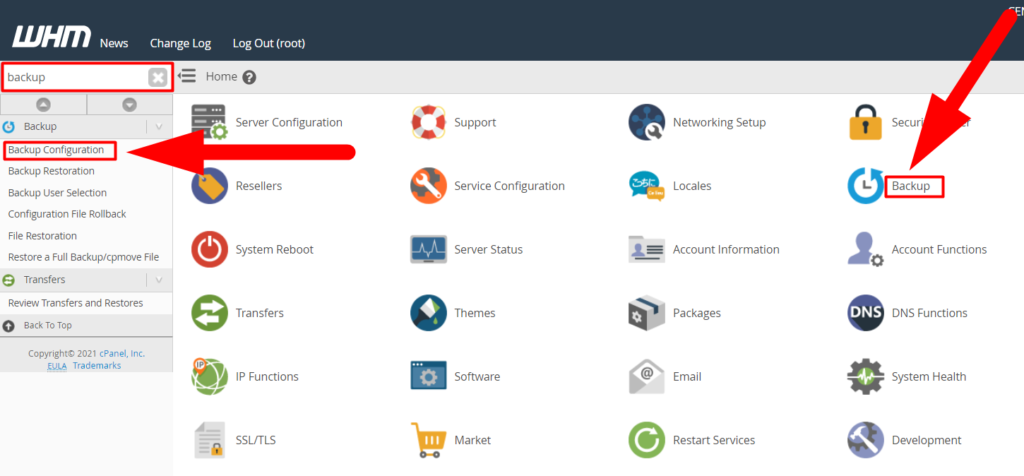
Task: Open the Software window-gear icon
Action: [x=428, y=377]
